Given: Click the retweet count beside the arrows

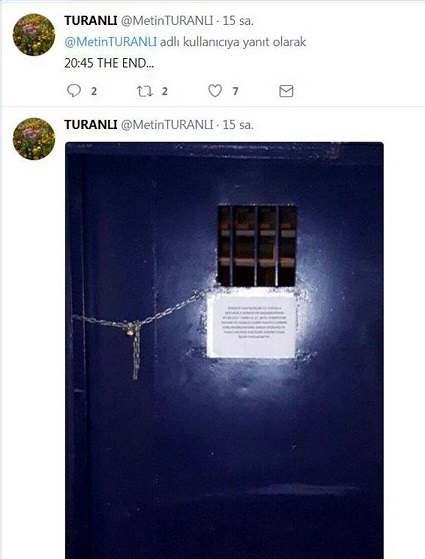Looking at the screenshot, I should pos(164,92).
